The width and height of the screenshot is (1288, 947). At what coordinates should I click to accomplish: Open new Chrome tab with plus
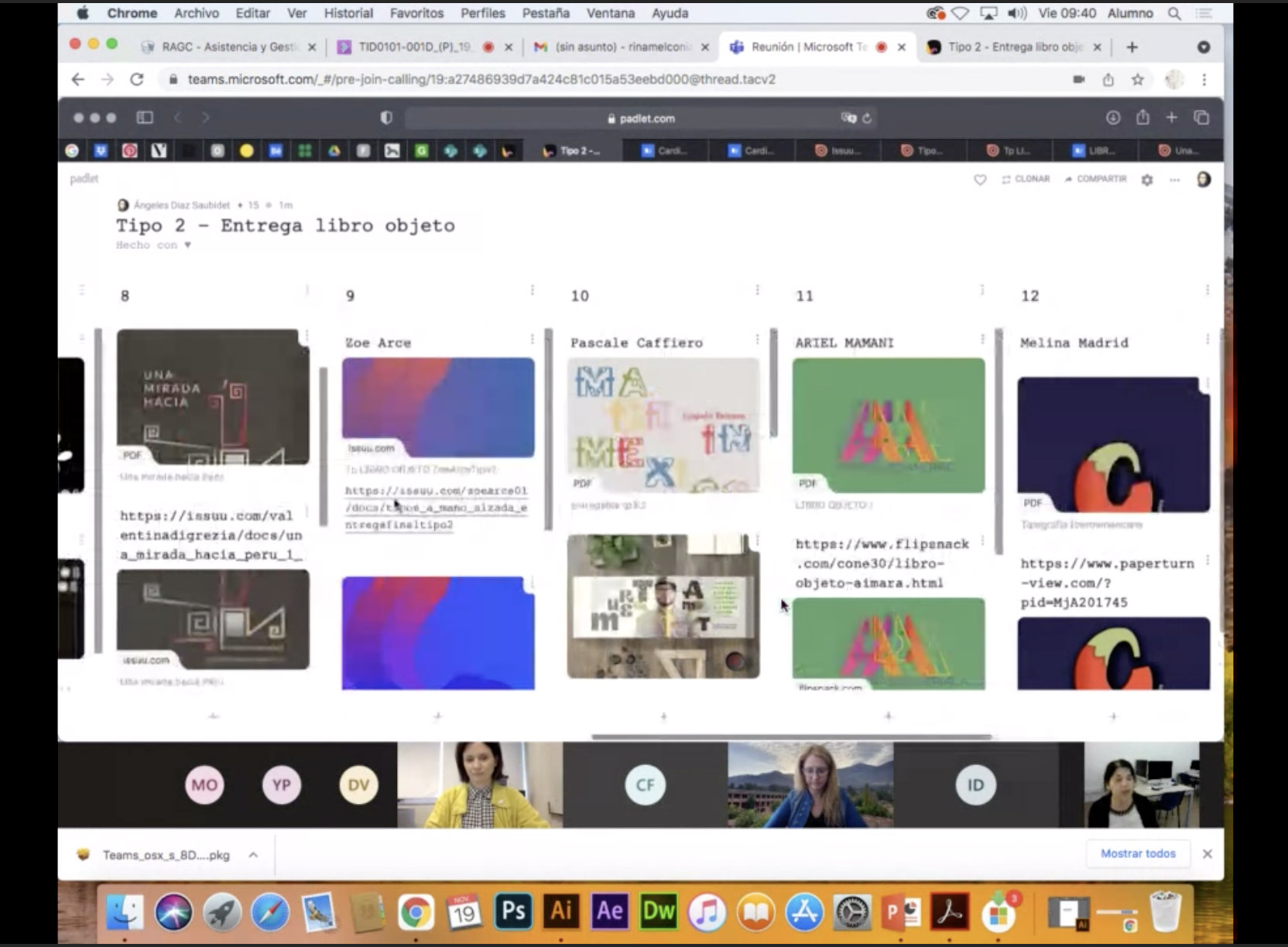point(1132,47)
